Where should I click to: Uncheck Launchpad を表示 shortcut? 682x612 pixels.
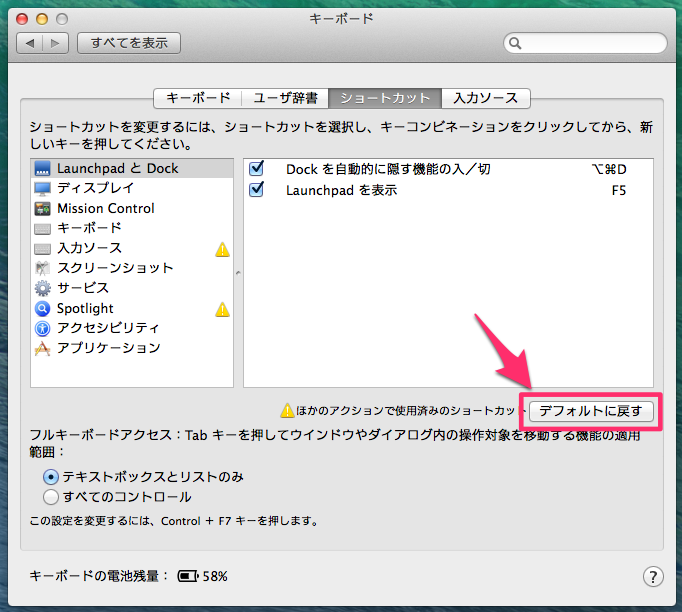[x=257, y=189]
